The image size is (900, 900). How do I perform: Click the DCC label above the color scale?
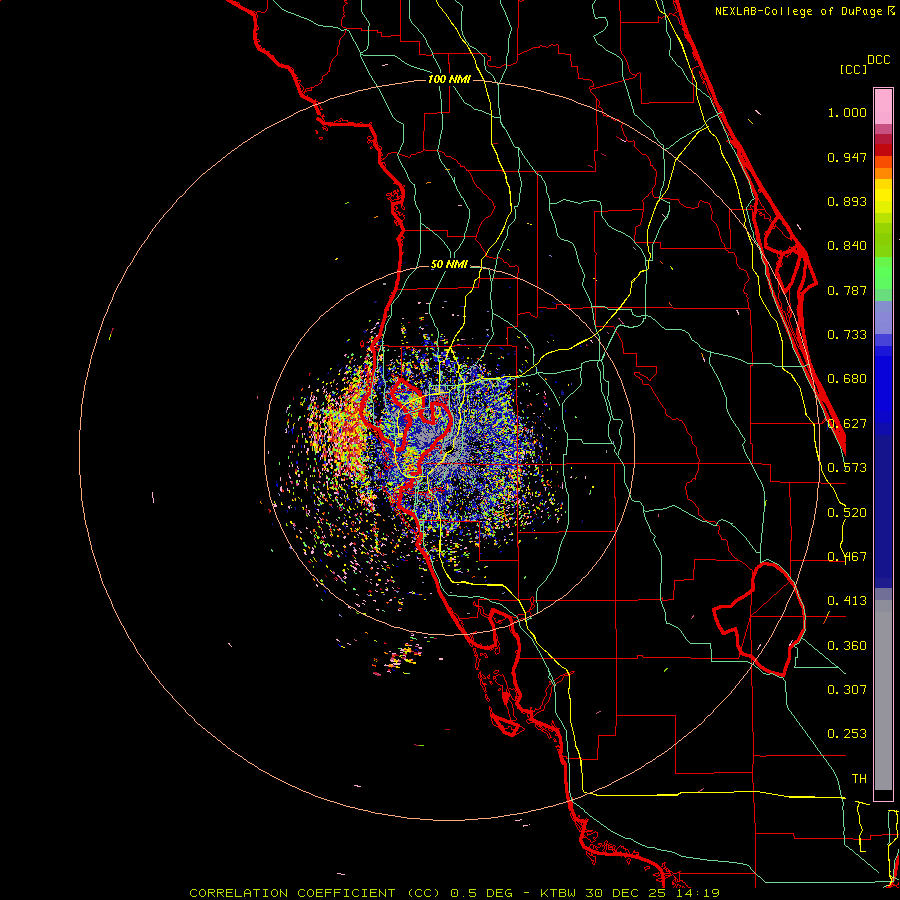pyautogui.click(x=878, y=60)
